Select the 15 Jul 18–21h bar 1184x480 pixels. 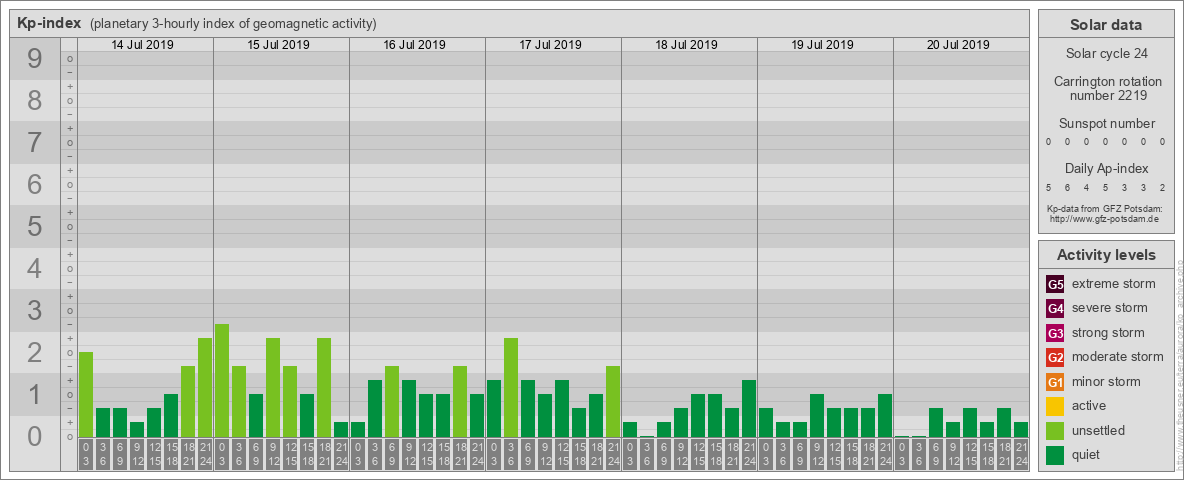[x=324, y=388]
